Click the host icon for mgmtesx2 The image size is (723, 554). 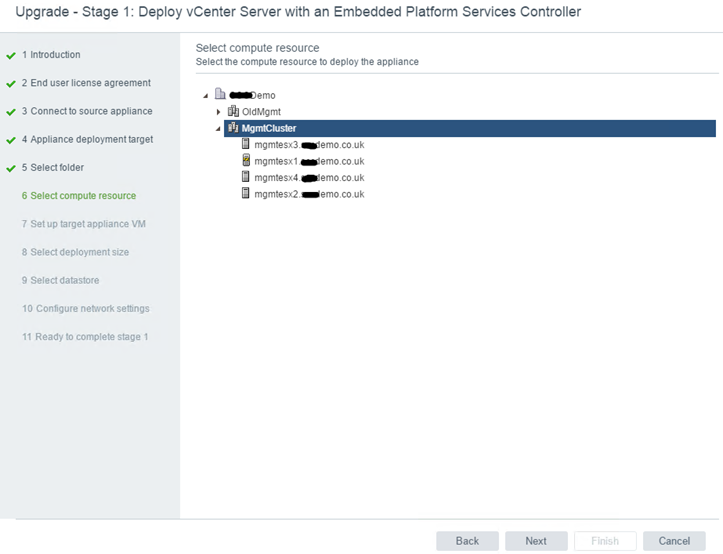coord(246,193)
